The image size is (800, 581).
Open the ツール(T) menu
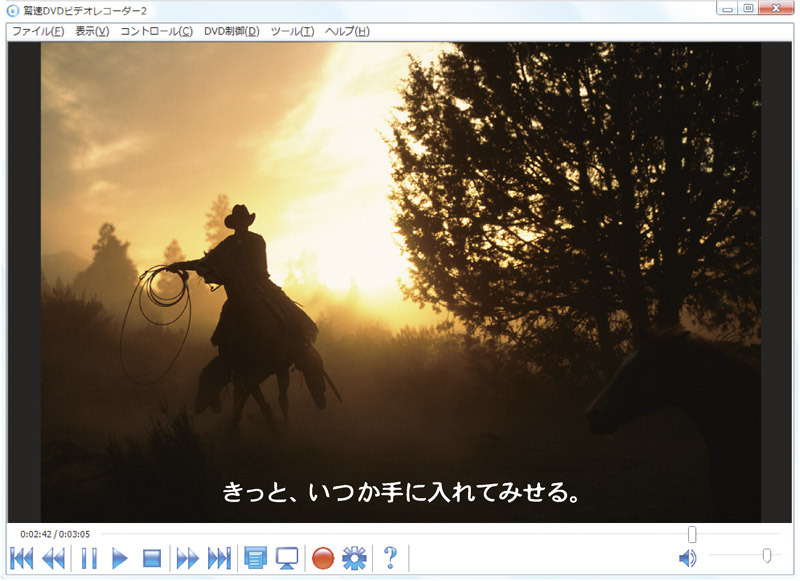(x=292, y=31)
